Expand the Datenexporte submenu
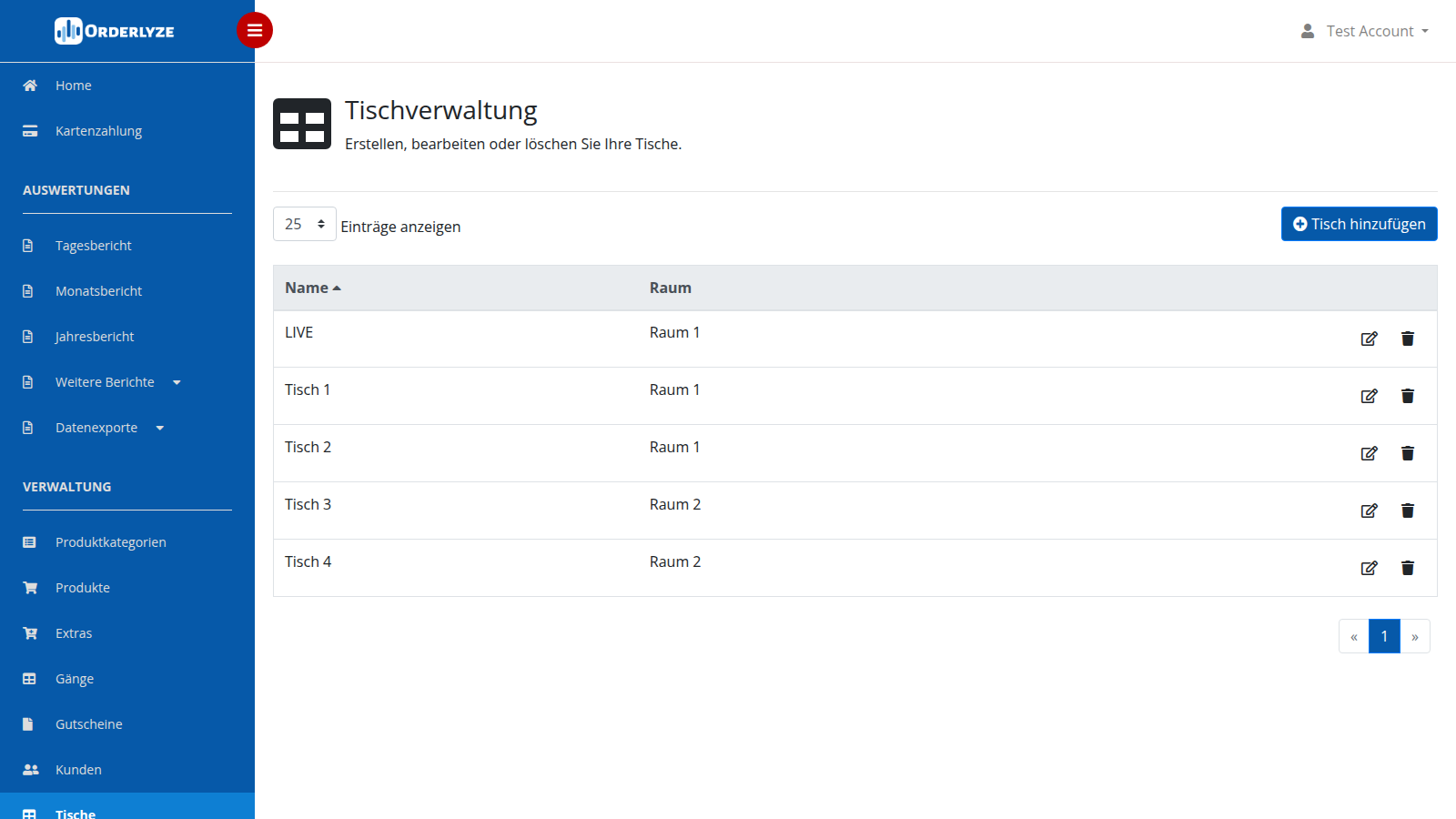Image resolution: width=1456 pixels, height=819 pixels. [x=109, y=428]
